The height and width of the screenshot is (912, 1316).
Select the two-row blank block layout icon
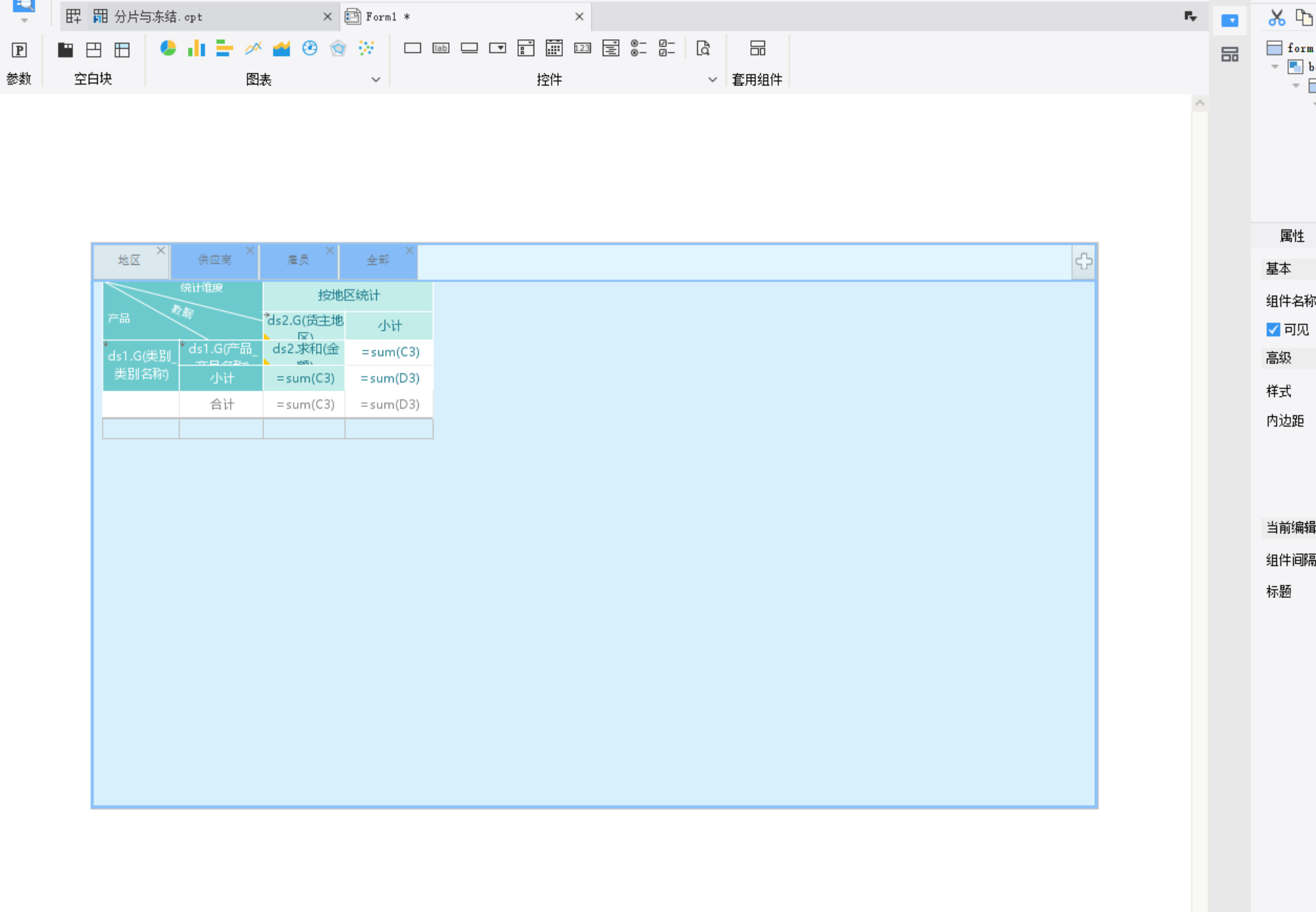(94, 49)
